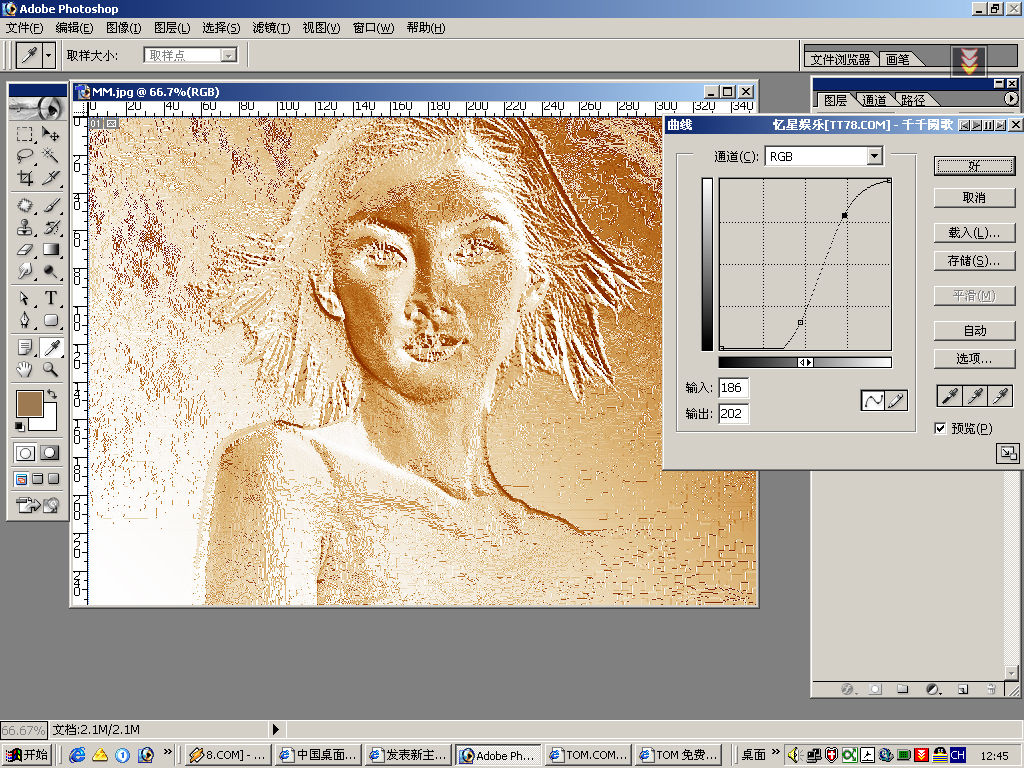Switch to the 路径 tab

(x=913, y=100)
